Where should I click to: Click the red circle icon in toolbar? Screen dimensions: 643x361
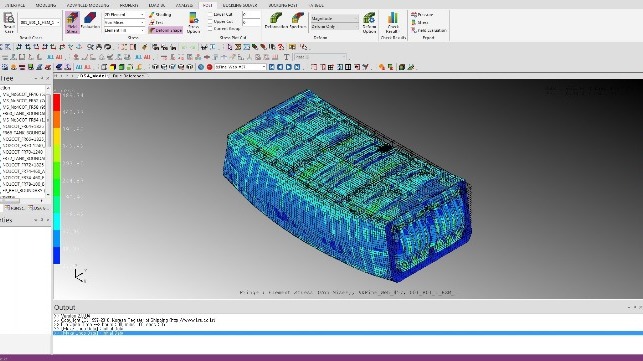click(x=210, y=67)
